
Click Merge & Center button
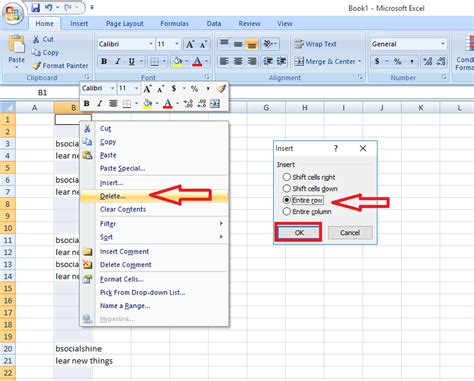[324, 61]
